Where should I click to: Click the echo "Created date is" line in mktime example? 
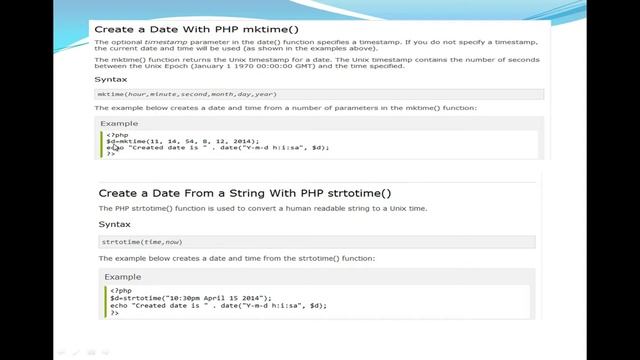pos(218,147)
